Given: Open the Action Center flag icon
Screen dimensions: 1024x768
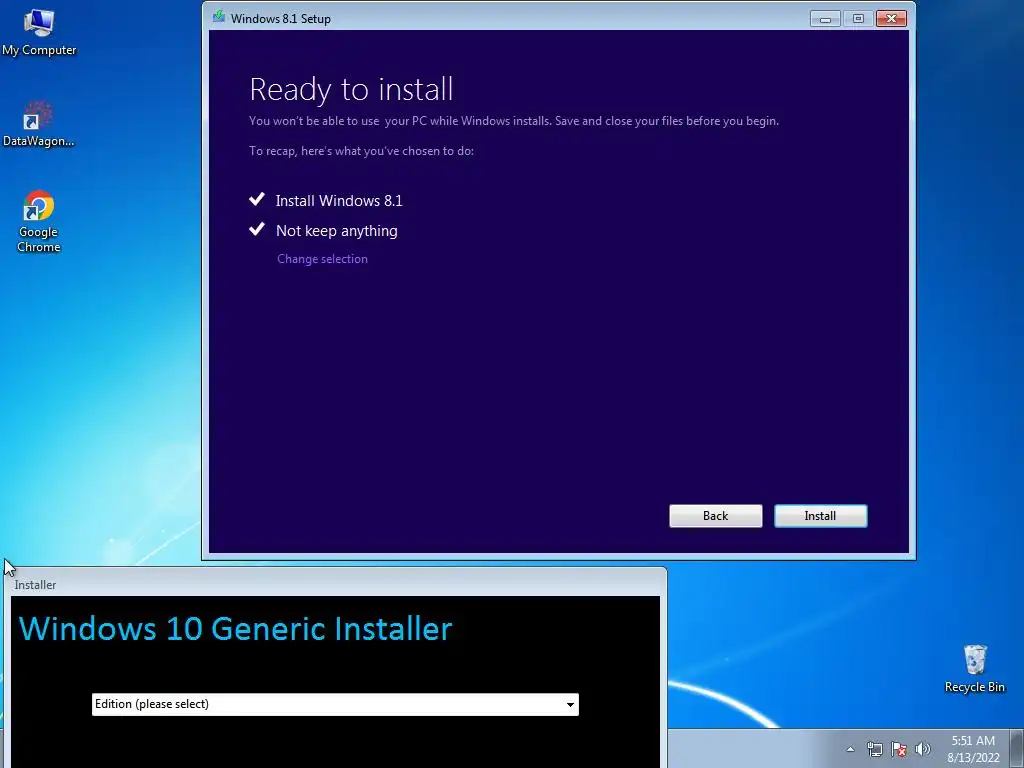Looking at the screenshot, I should [x=899, y=749].
